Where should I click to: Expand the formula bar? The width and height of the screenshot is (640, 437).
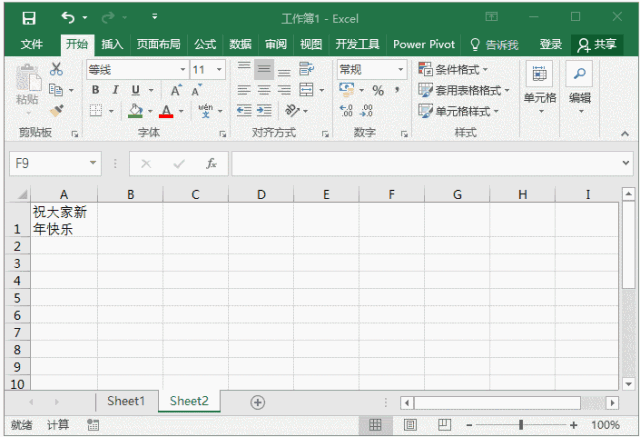625,163
